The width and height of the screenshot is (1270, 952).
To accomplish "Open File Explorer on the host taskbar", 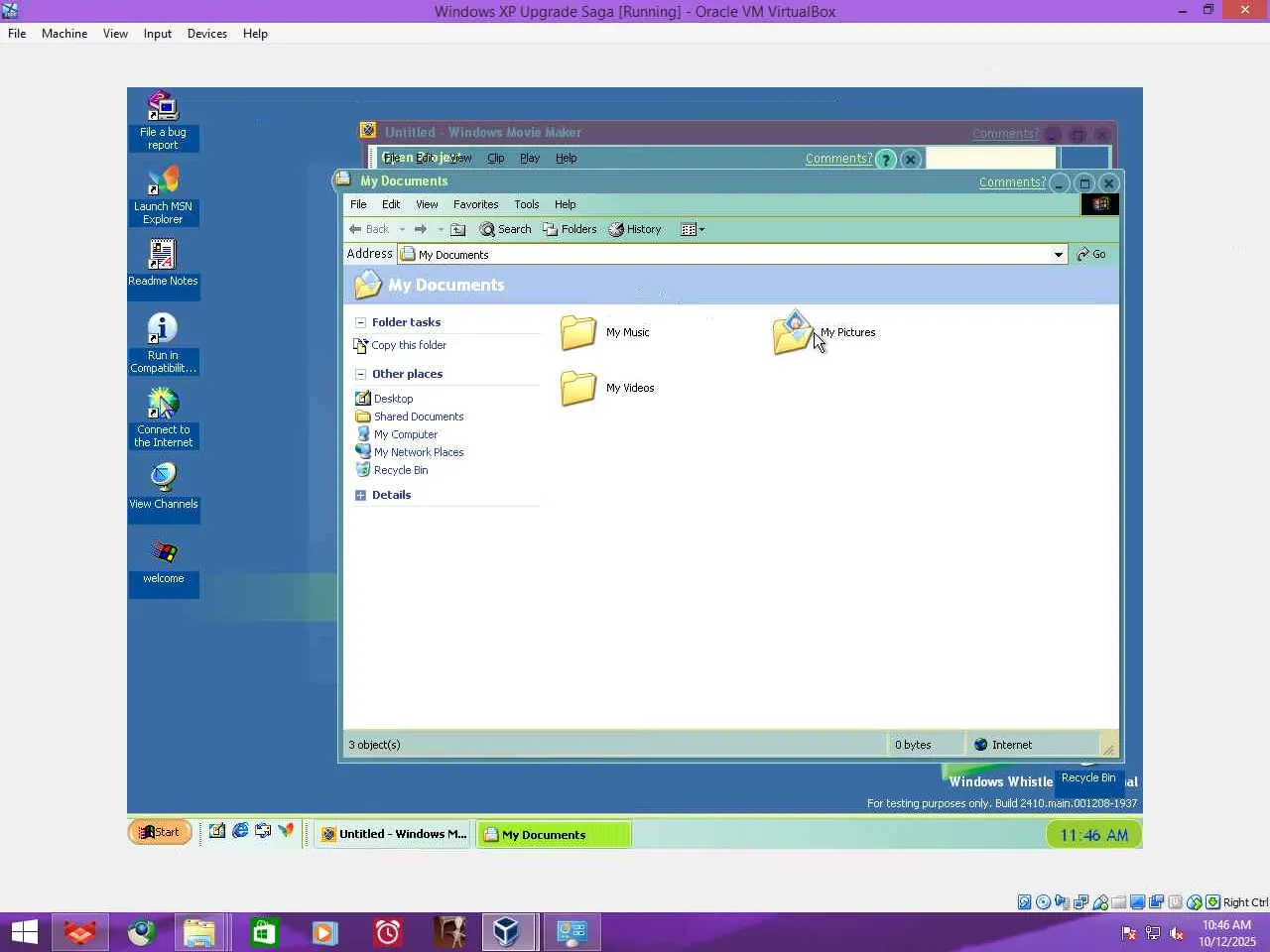I will coord(199,932).
